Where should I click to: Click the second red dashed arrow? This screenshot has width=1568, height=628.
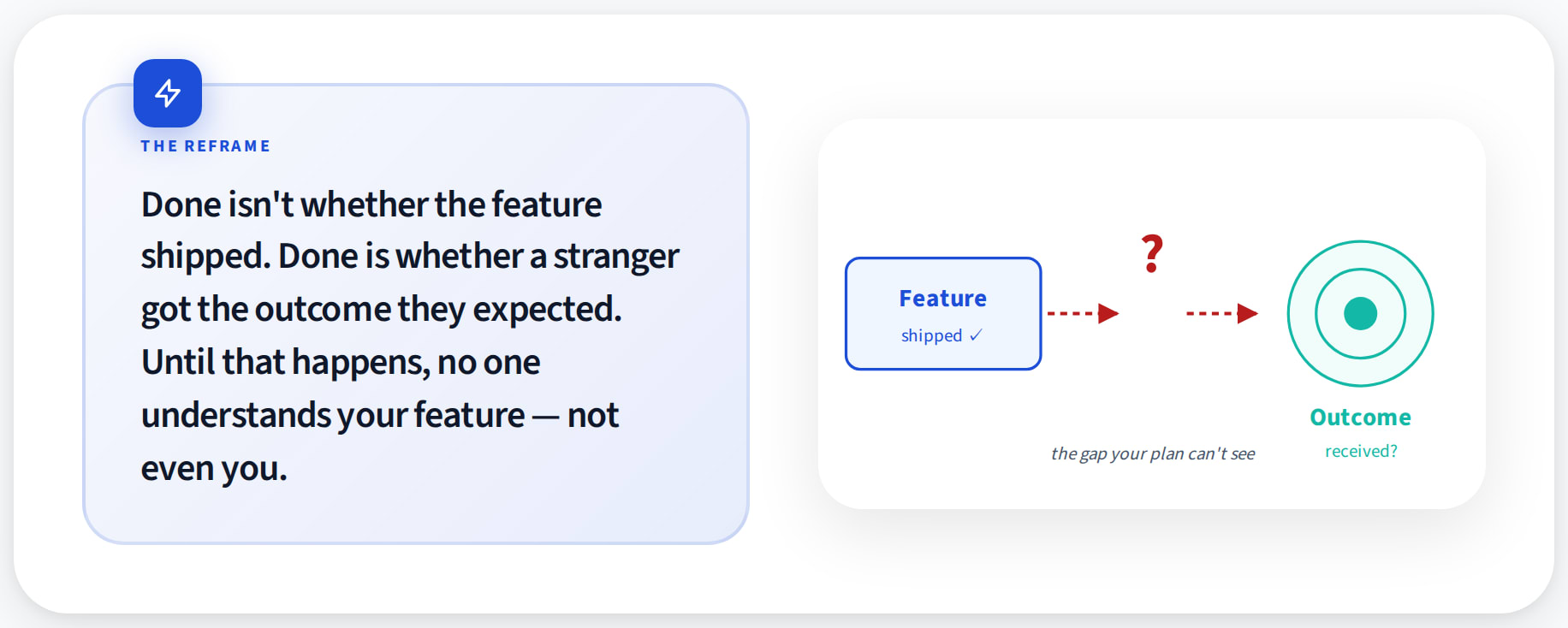[x=1221, y=313]
